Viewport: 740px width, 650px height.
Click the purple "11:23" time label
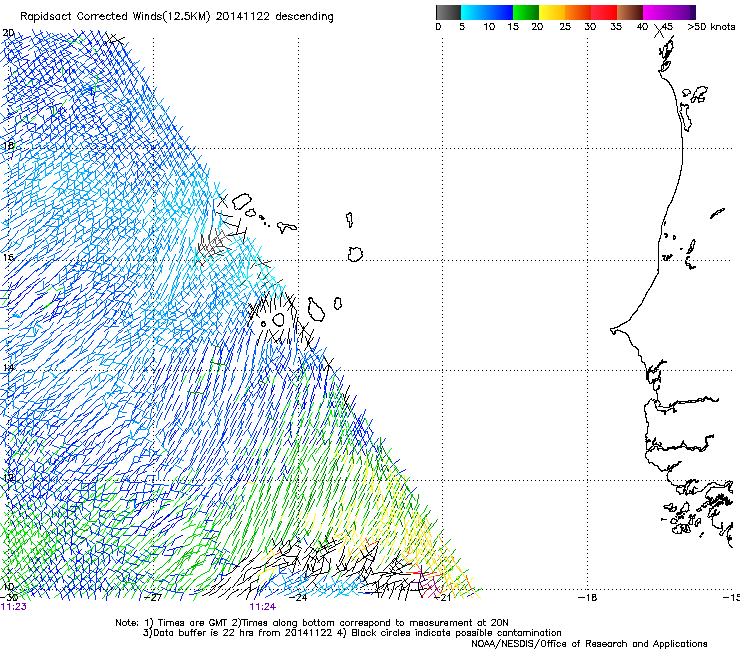pyautogui.click(x=14, y=607)
